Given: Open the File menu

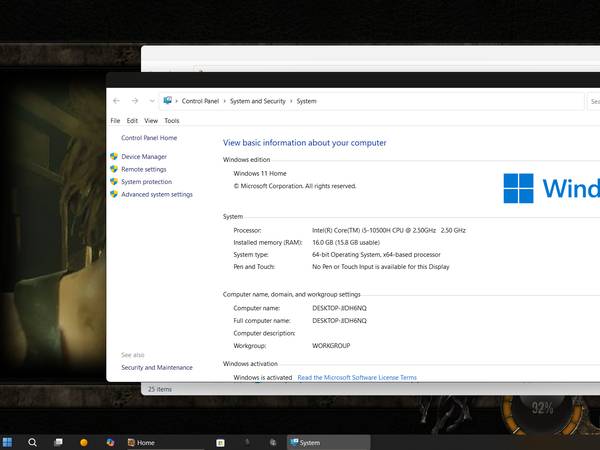Looking at the screenshot, I should click(115, 121).
